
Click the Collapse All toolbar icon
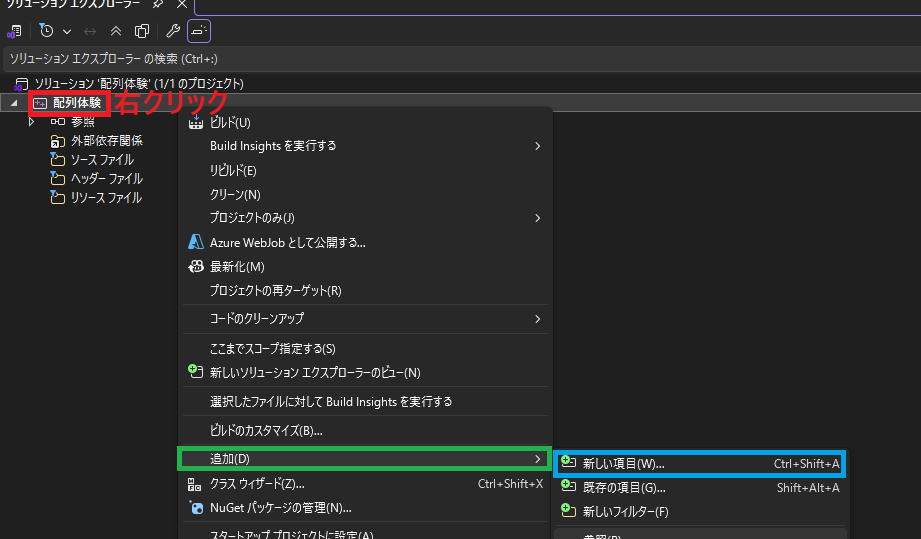click(x=116, y=31)
